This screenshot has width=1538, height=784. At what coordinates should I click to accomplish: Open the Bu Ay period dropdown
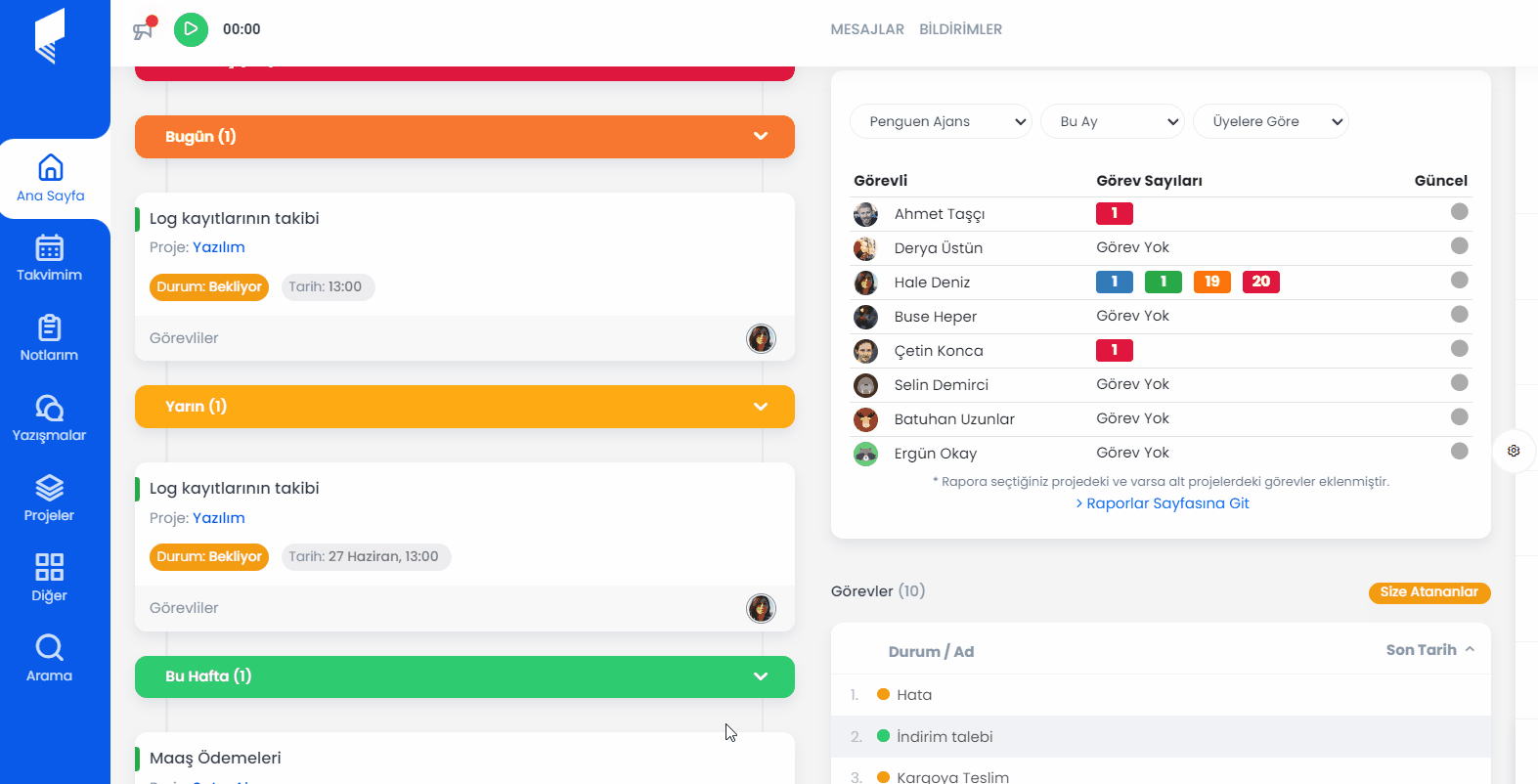click(x=1112, y=121)
